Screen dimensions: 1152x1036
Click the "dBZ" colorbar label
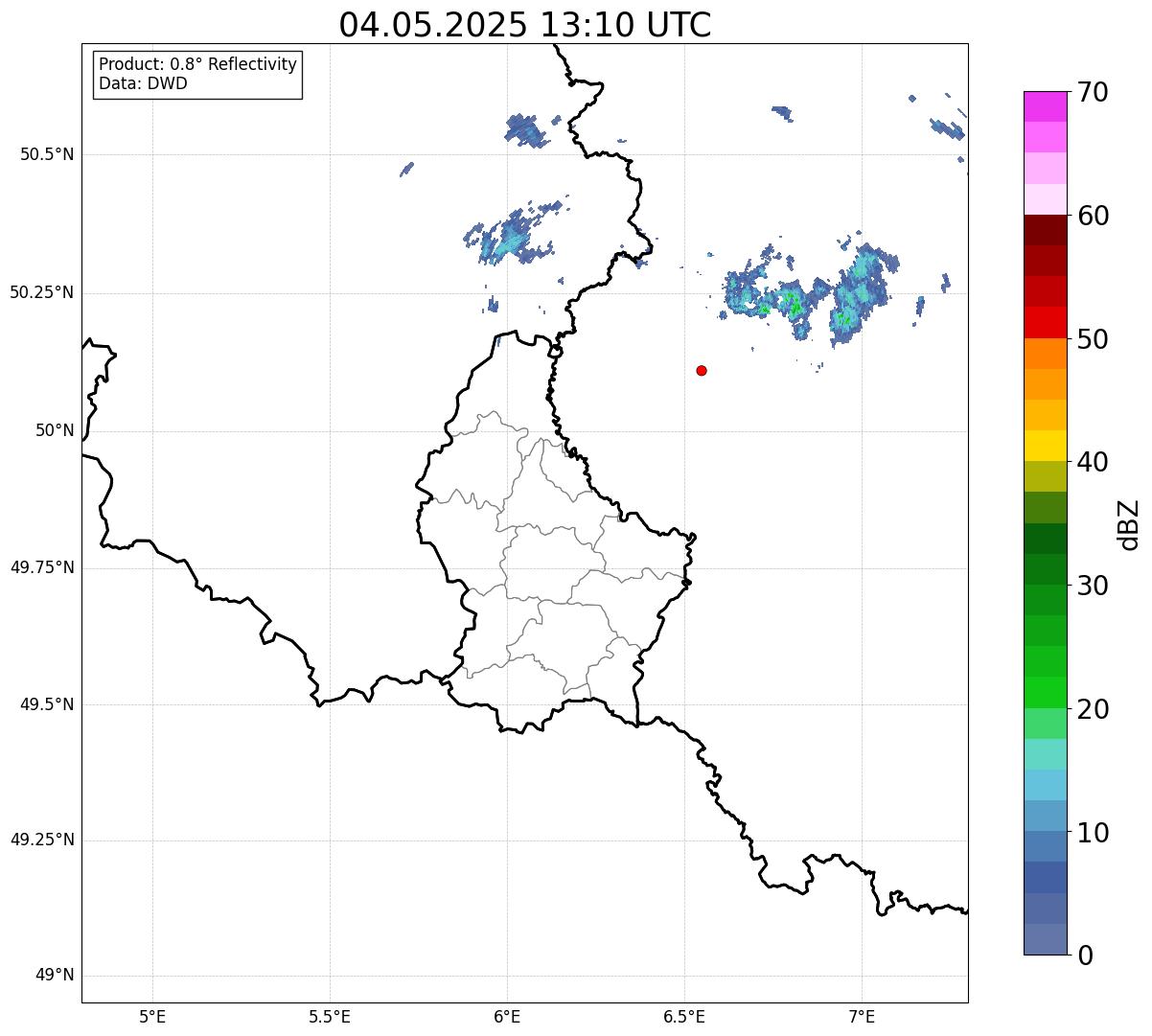(1129, 524)
